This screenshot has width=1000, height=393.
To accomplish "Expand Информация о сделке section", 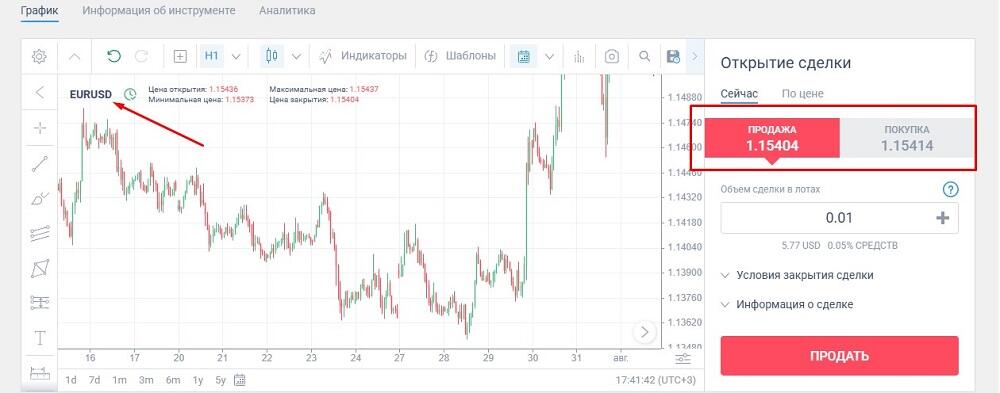I will tap(787, 304).
